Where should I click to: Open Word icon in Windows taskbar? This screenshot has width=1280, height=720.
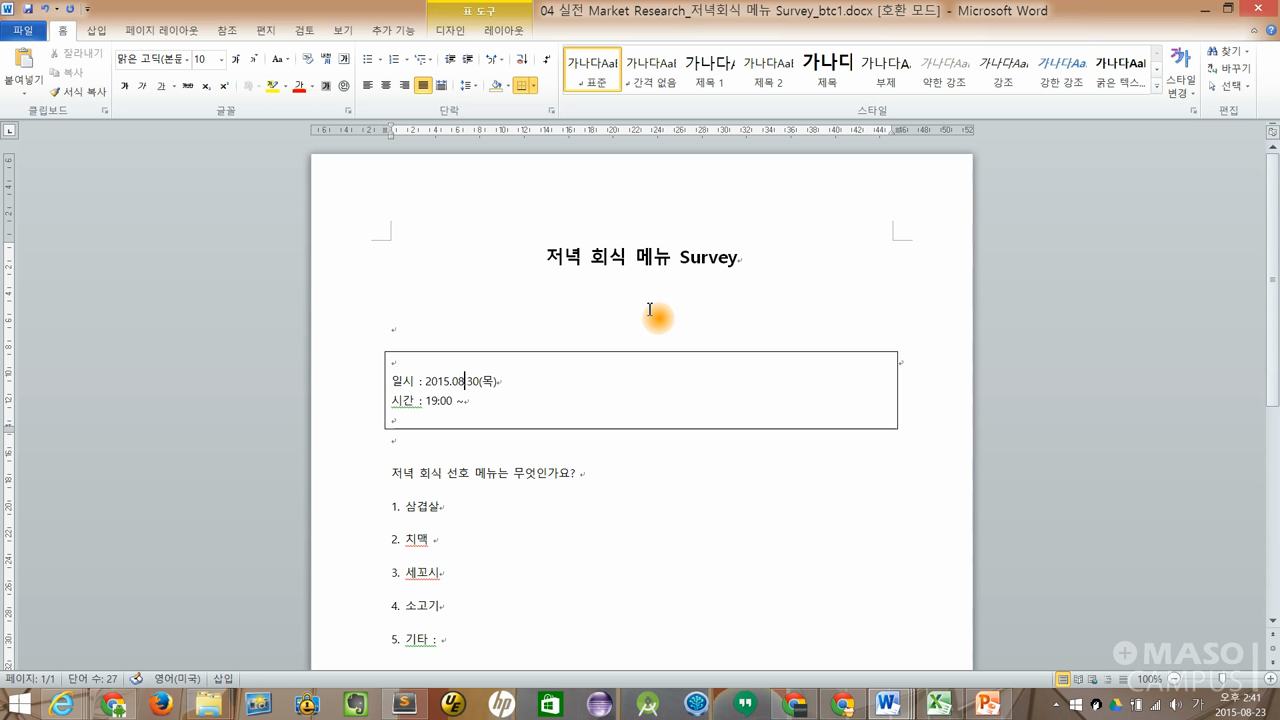pyautogui.click(x=888, y=703)
